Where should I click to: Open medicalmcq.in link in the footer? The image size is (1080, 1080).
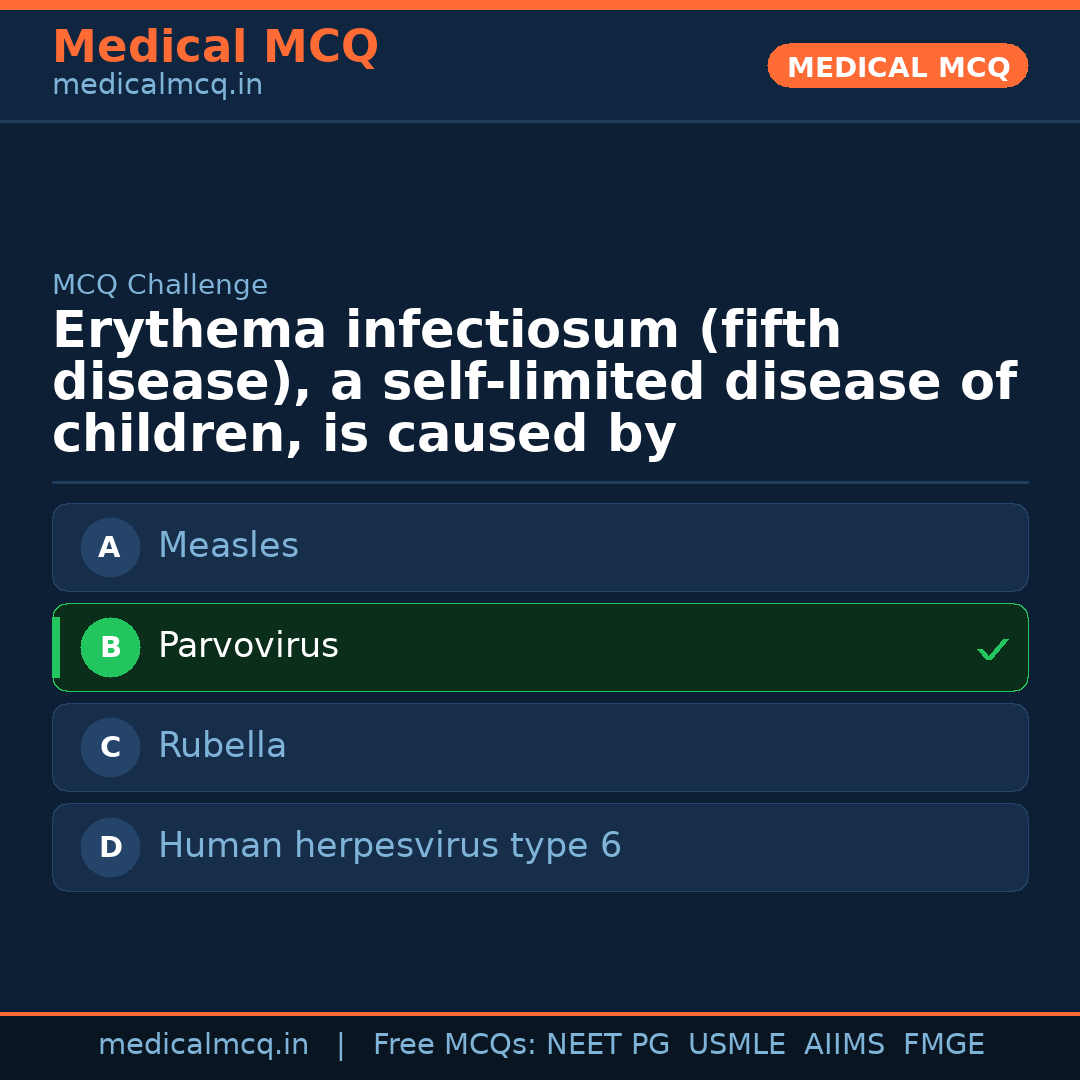click(203, 1045)
